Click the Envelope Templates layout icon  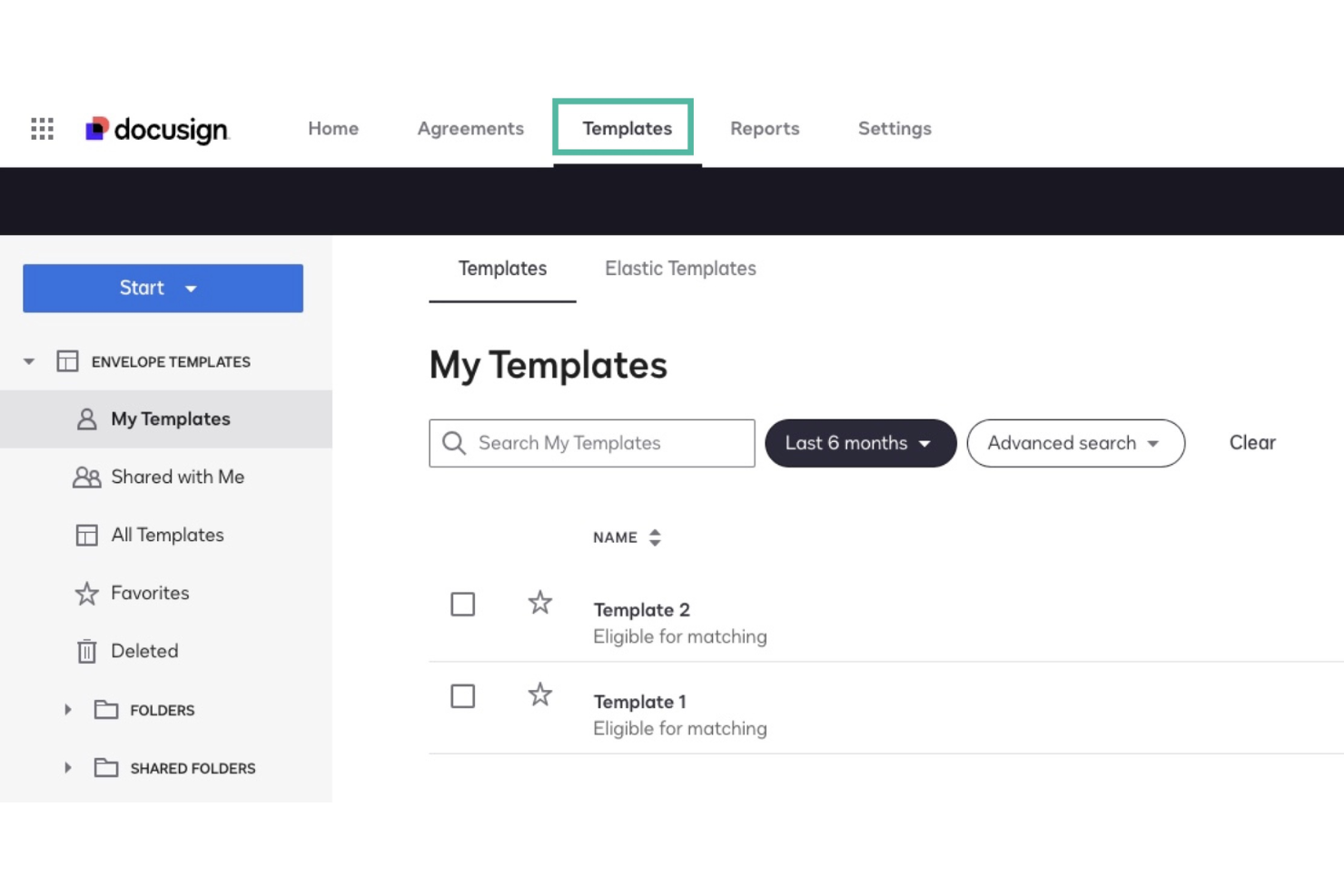pos(67,361)
